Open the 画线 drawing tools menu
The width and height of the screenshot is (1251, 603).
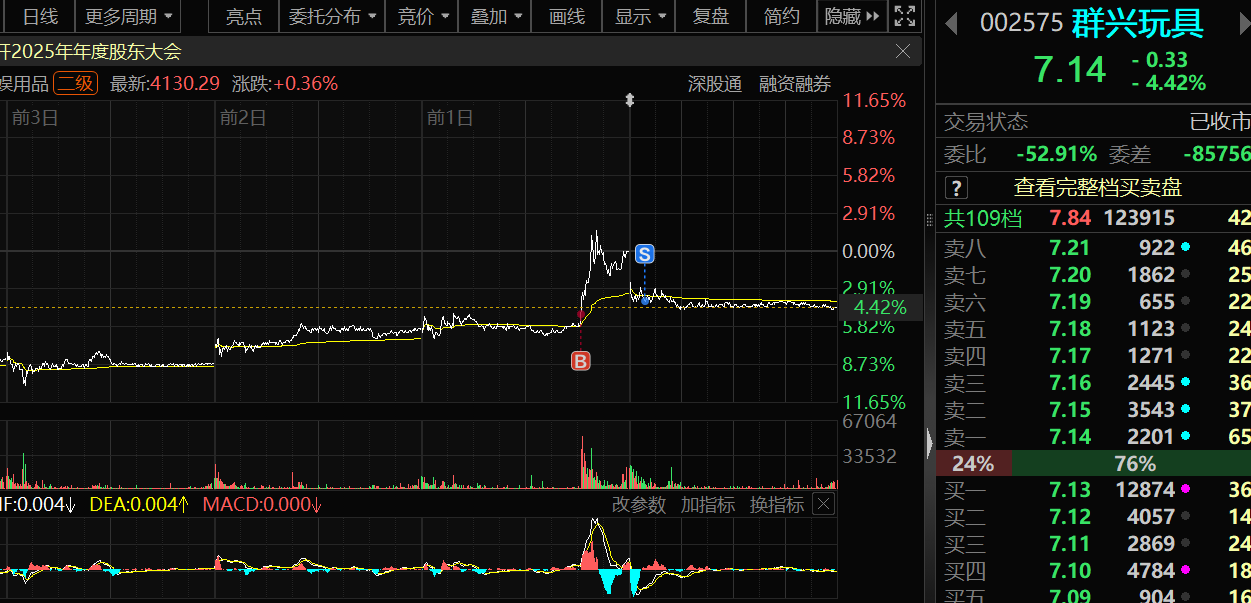click(x=567, y=17)
